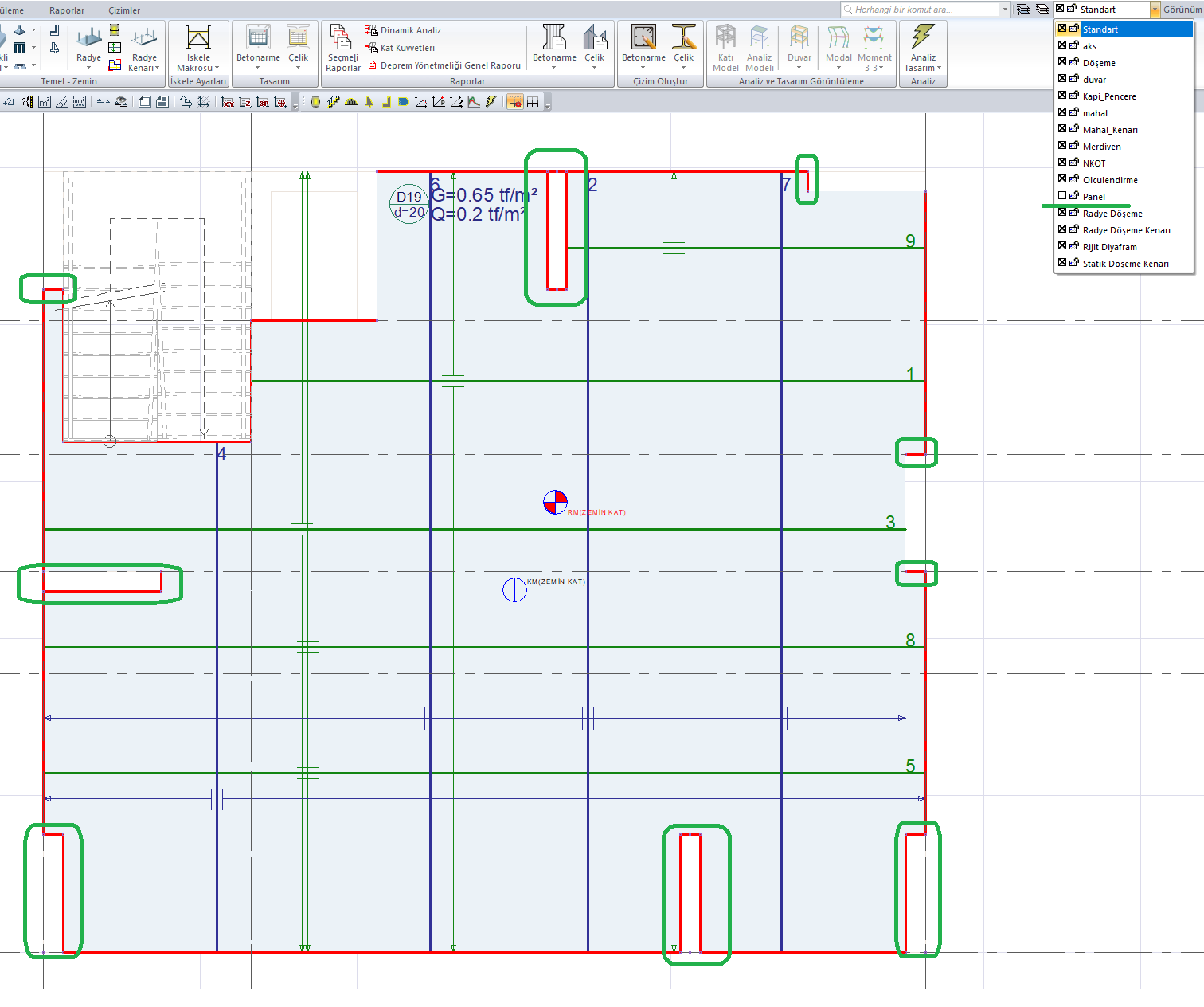Click Çelik report in Raporlar group
The width and height of the screenshot is (1204, 1007).
595,45
